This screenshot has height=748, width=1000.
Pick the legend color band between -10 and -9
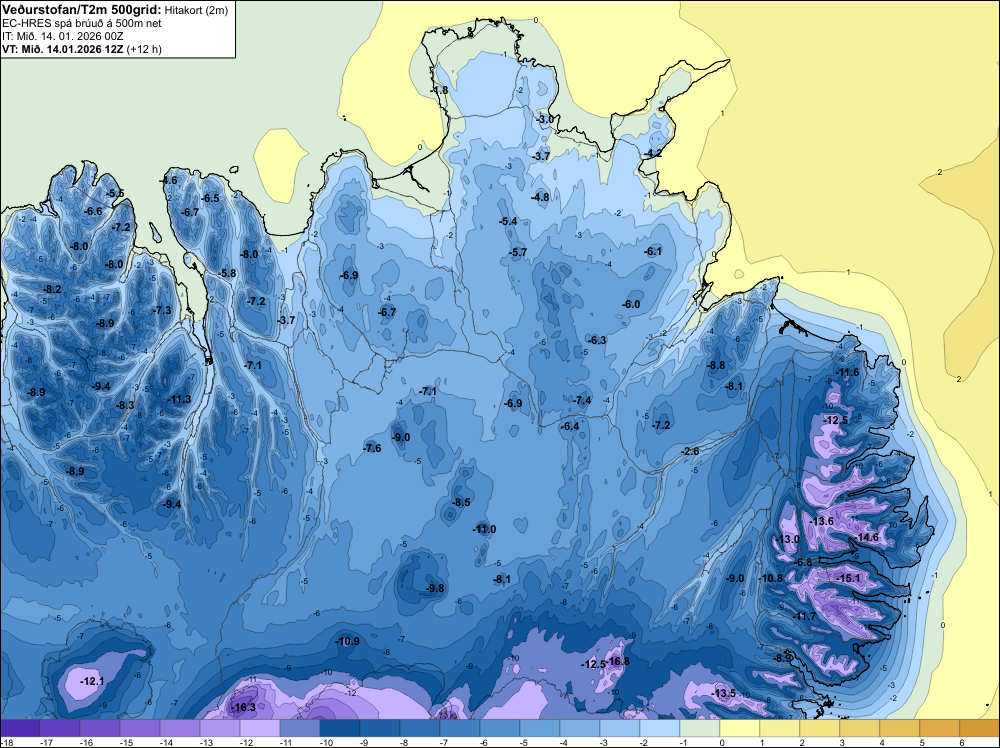pos(340,728)
